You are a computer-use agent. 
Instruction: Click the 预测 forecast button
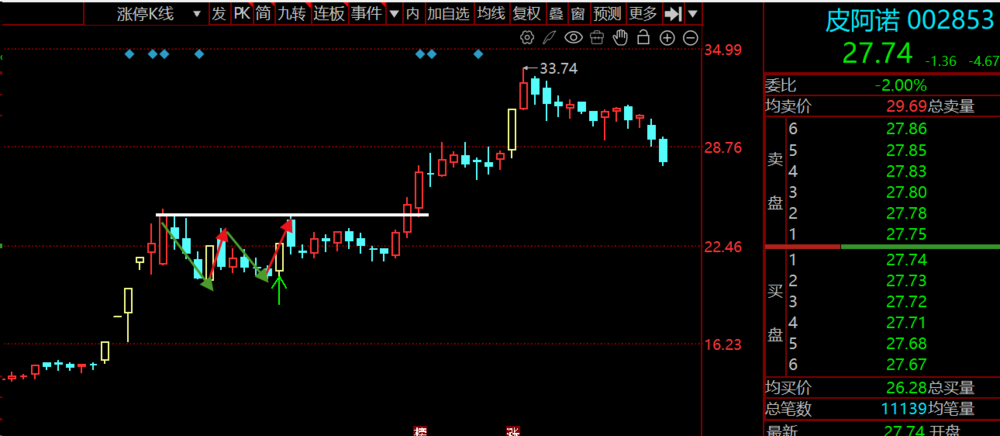coord(606,14)
